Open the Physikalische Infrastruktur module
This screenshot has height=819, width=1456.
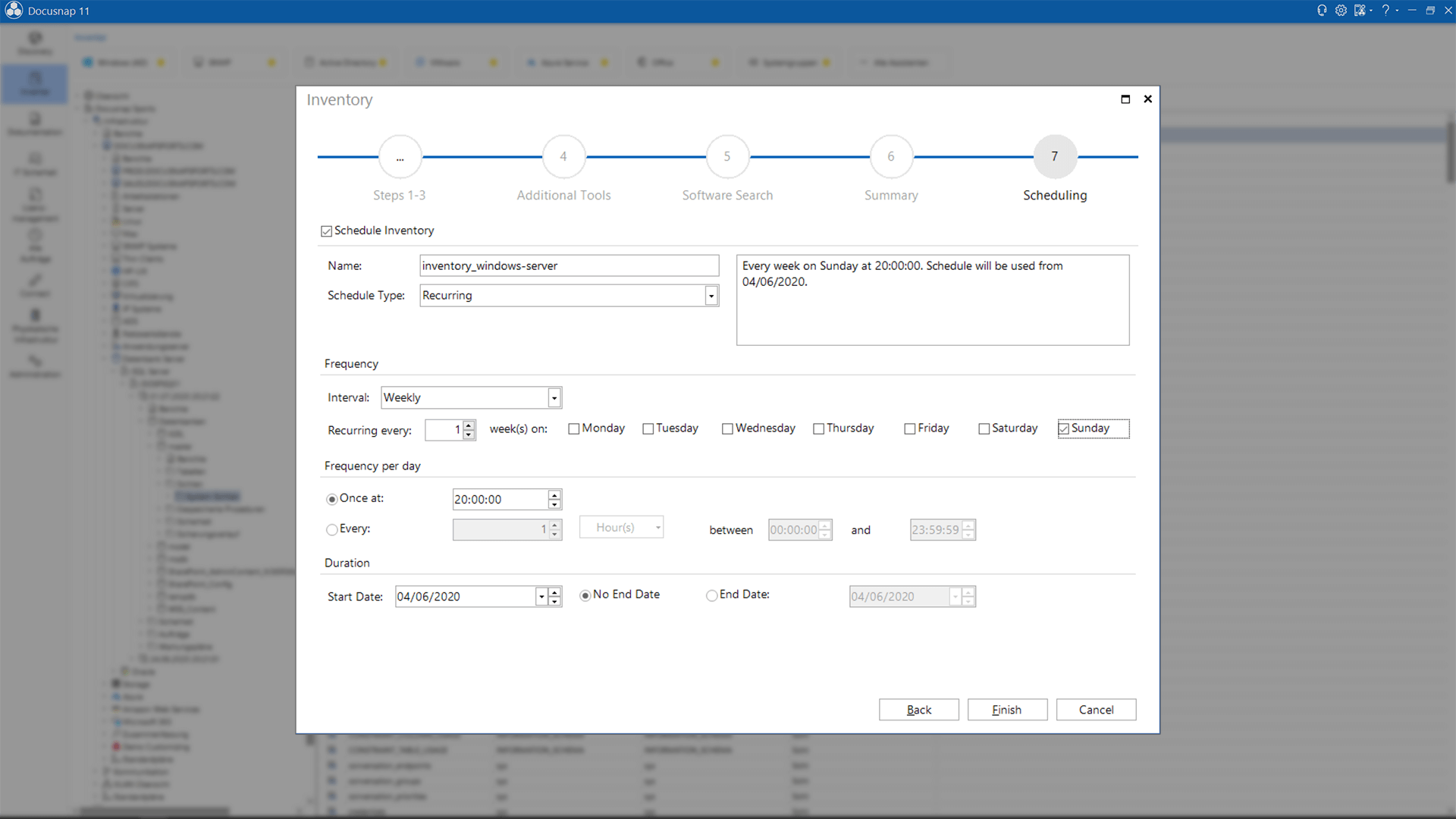[x=34, y=326]
